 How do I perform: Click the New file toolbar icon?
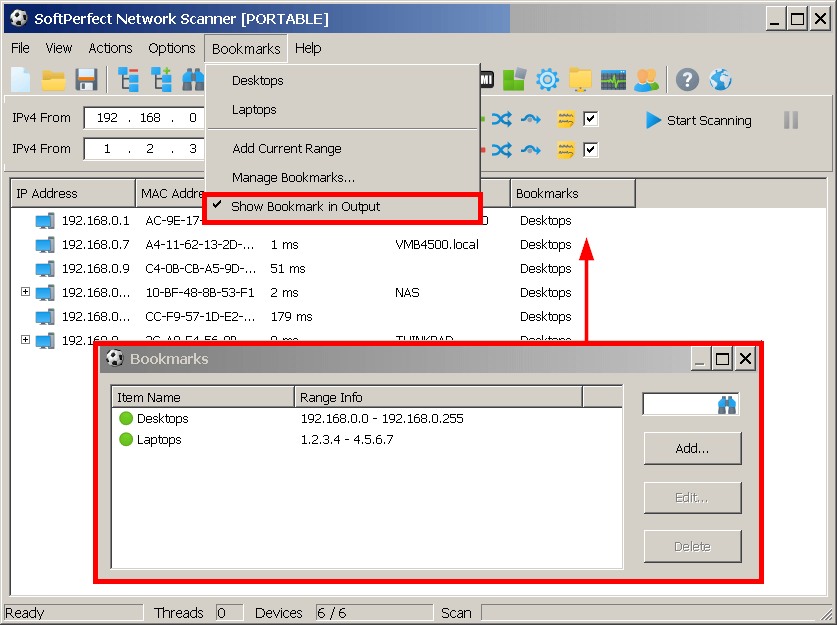click(x=20, y=80)
